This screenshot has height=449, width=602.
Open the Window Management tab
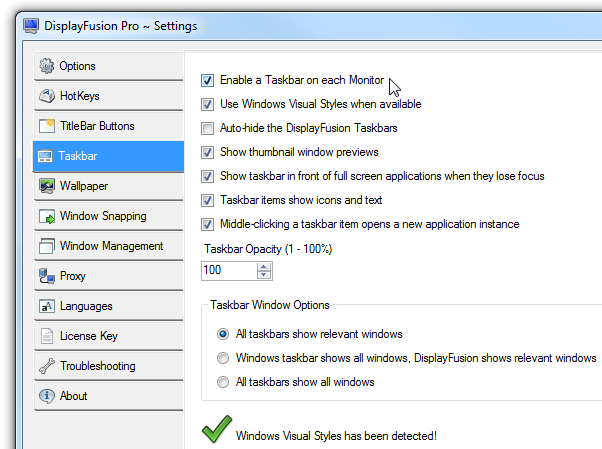pos(109,246)
